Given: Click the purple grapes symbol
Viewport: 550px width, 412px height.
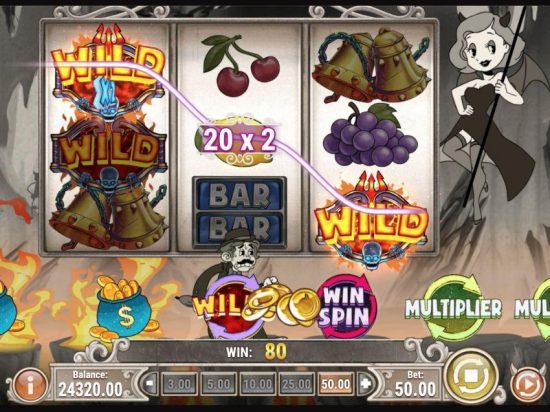Looking at the screenshot, I should (370, 135).
